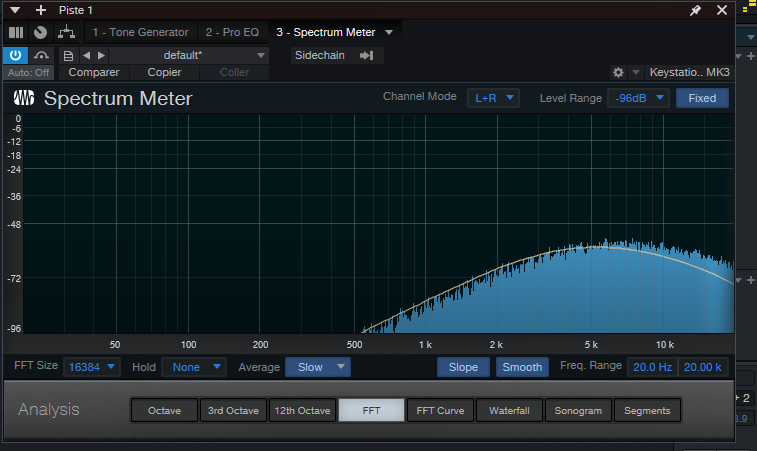757x451 pixels.
Task: Click the round knob icon next to the bars icon
Action: click(41, 32)
